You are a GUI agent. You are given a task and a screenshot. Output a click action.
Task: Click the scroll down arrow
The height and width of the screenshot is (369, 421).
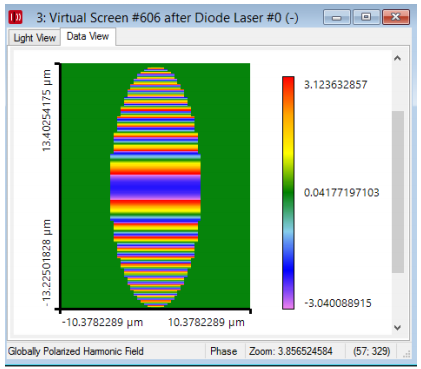pyautogui.click(x=397, y=328)
